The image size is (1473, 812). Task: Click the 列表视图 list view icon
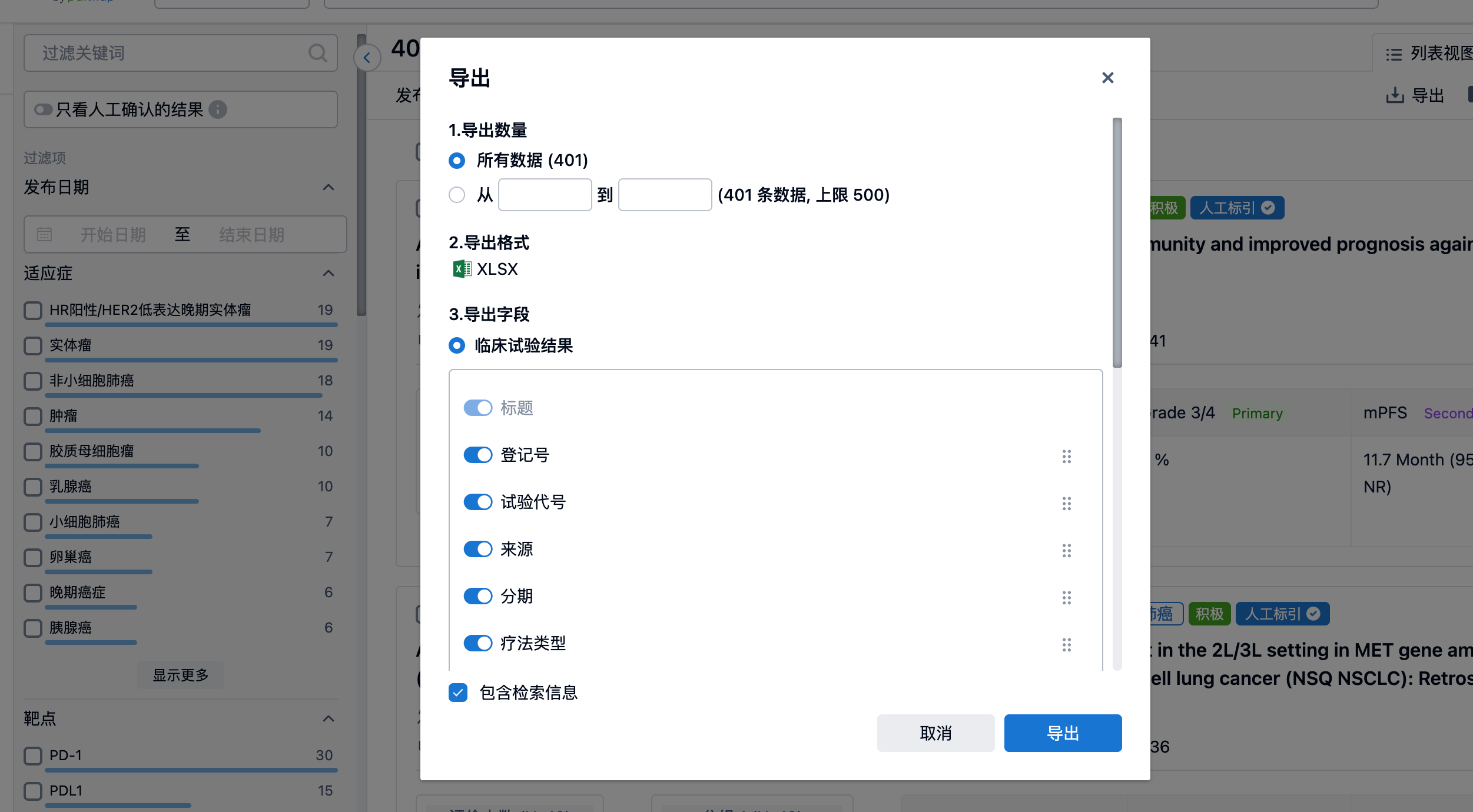point(1394,54)
